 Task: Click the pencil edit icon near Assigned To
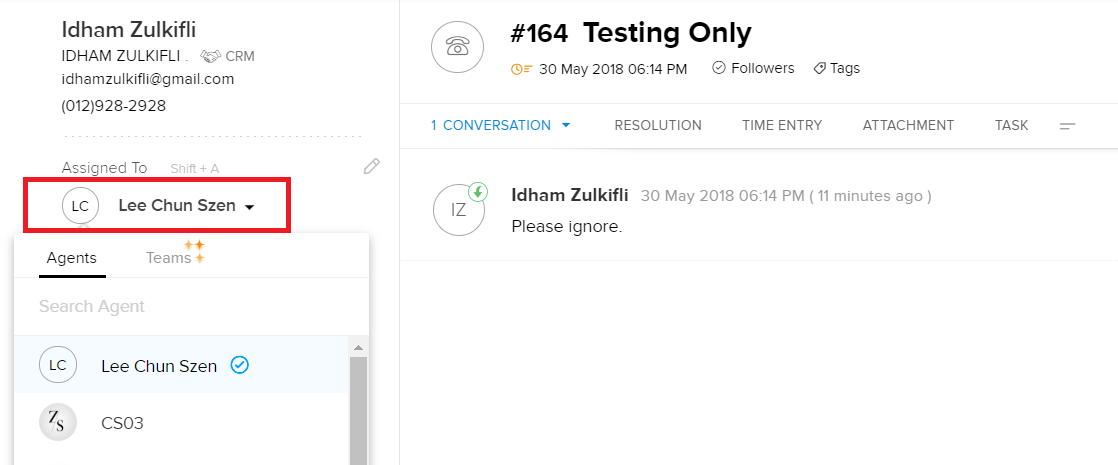tap(372, 166)
